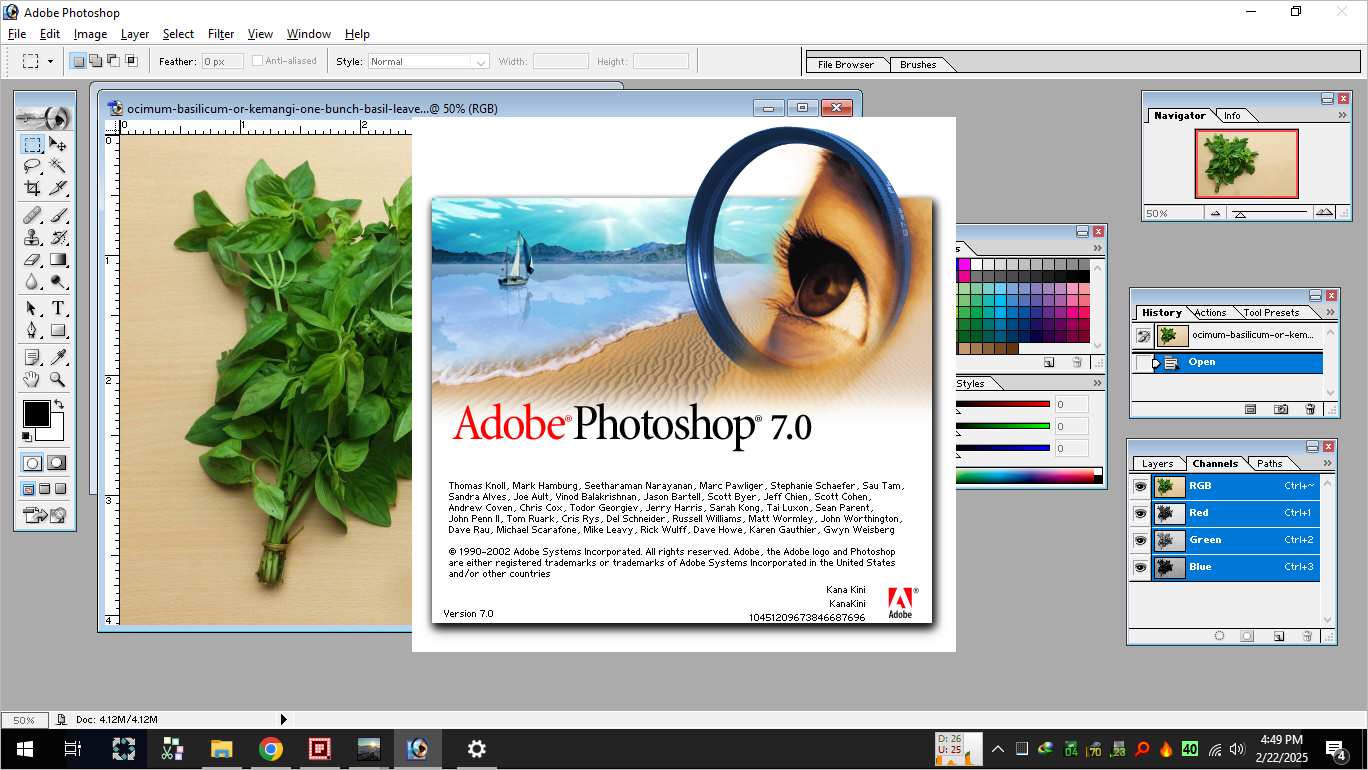This screenshot has height=770, width=1368.
Task: Select the Crop tool
Action: click(x=32, y=187)
